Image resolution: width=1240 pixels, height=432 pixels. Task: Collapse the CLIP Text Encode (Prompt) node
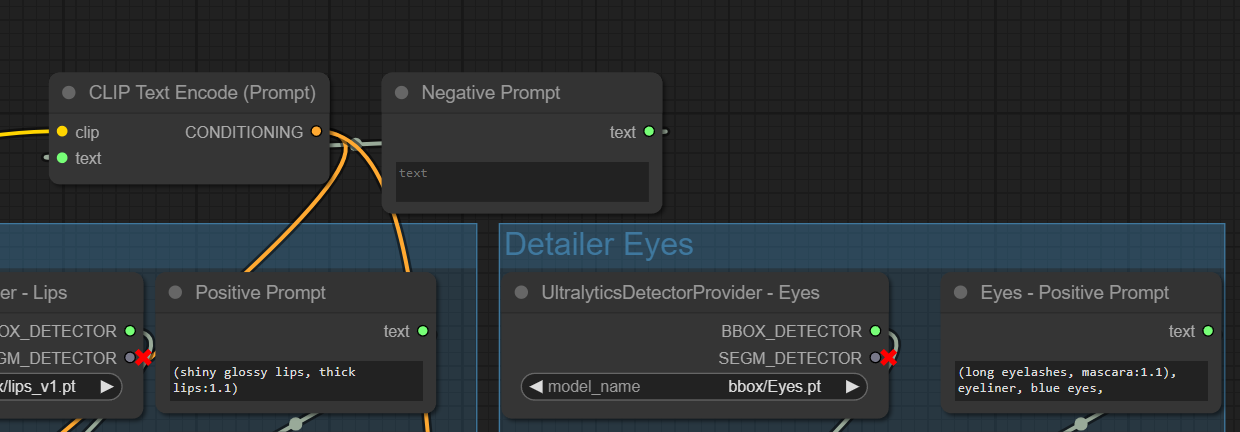pos(69,93)
